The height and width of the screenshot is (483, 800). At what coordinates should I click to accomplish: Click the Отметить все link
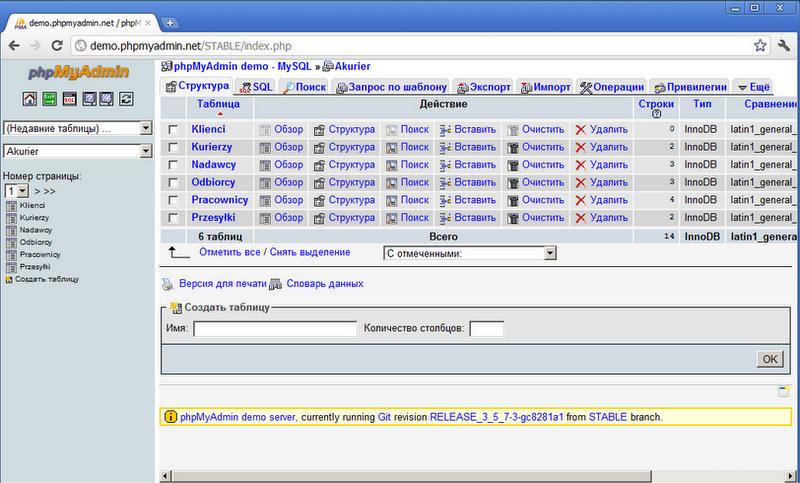[x=230, y=252]
